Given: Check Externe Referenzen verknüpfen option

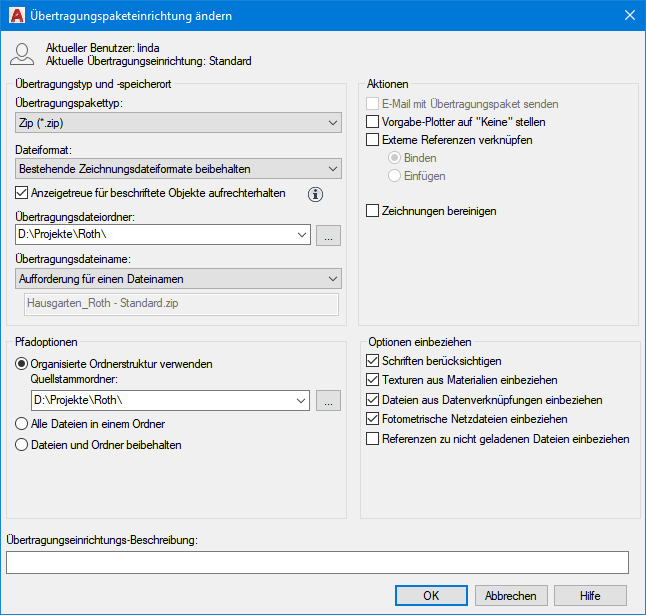Looking at the screenshot, I should coord(373,140).
